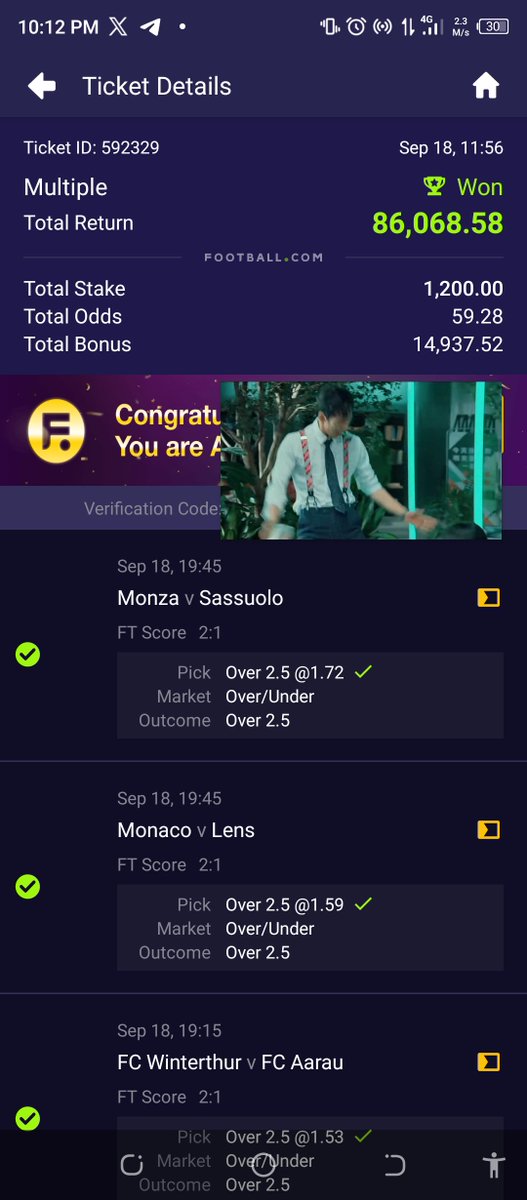Viewport: 527px width, 1200px height.
Task: Open match tracker icon for FC Winterthur v FC Aarau
Action: pos(488,1062)
